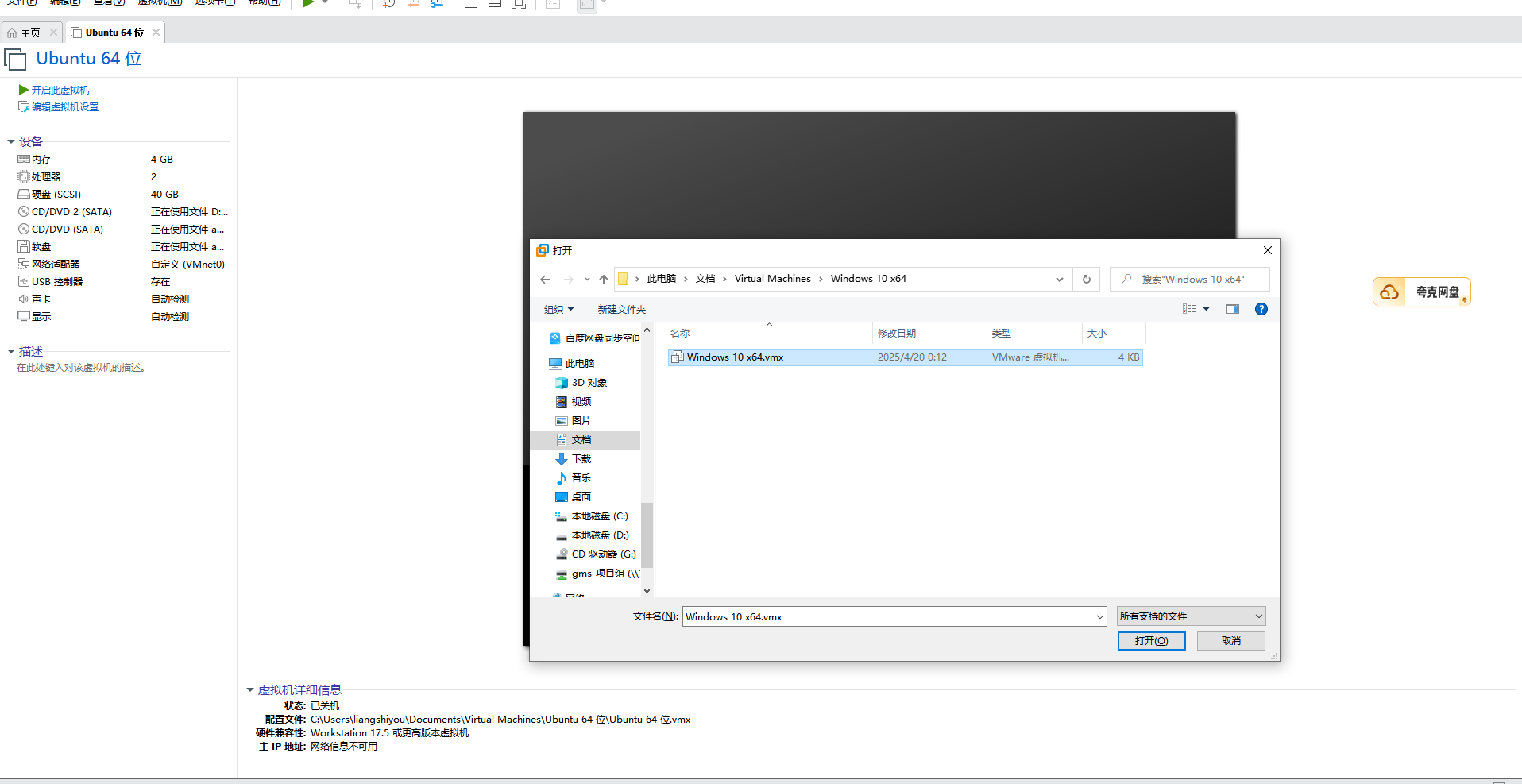Image resolution: width=1522 pixels, height=784 pixels.
Task: Open 下载 folder in the sidebar
Action: (x=574, y=459)
